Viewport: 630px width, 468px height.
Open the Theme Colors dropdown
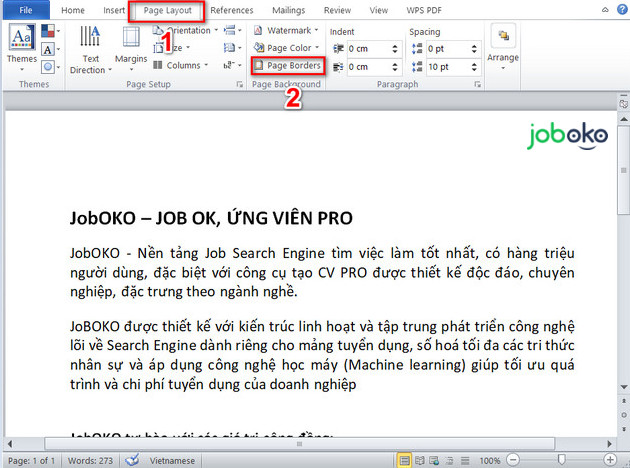click(51, 31)
